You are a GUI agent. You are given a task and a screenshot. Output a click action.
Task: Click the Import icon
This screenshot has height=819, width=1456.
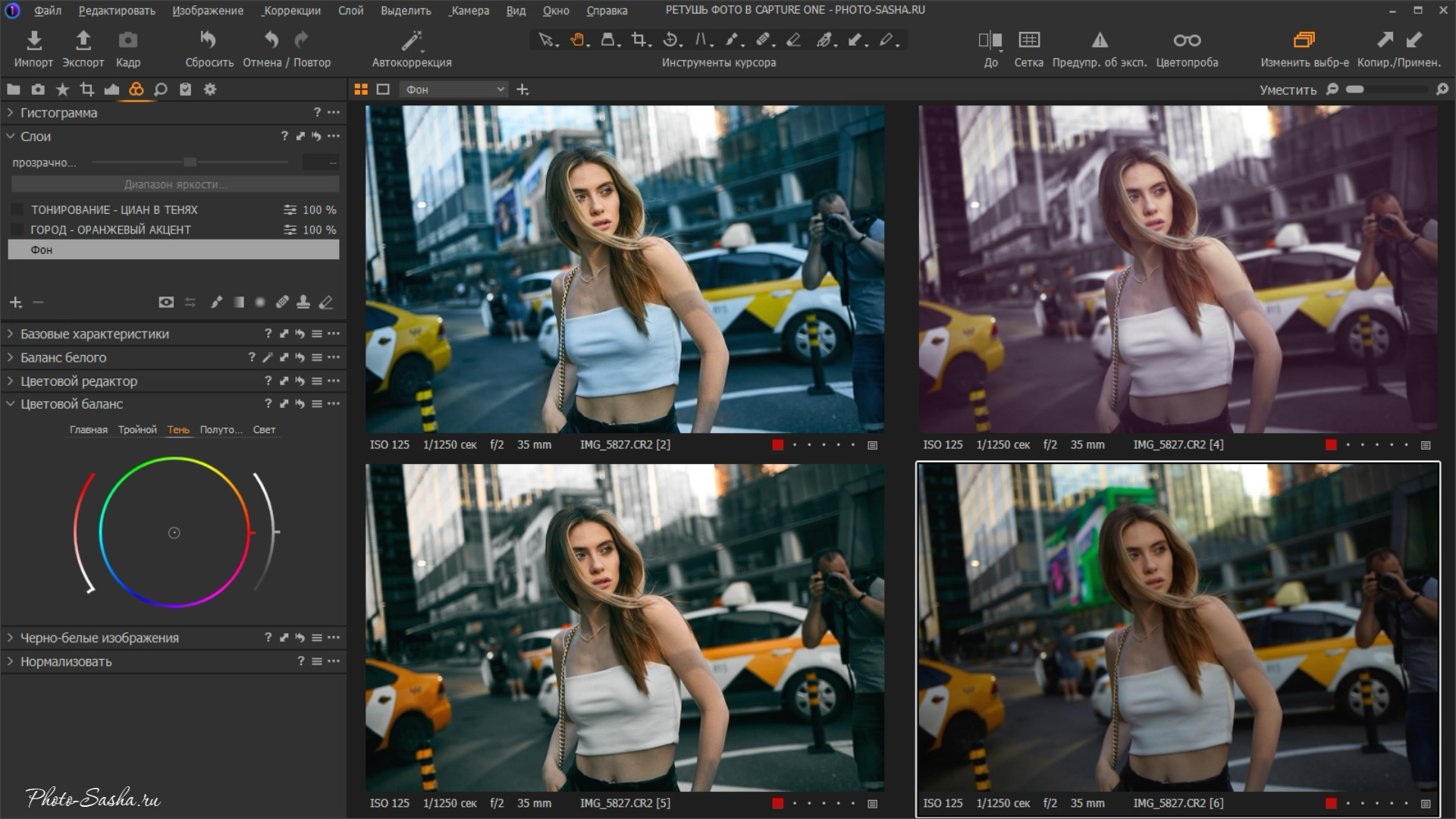click(x=33, y=40)
